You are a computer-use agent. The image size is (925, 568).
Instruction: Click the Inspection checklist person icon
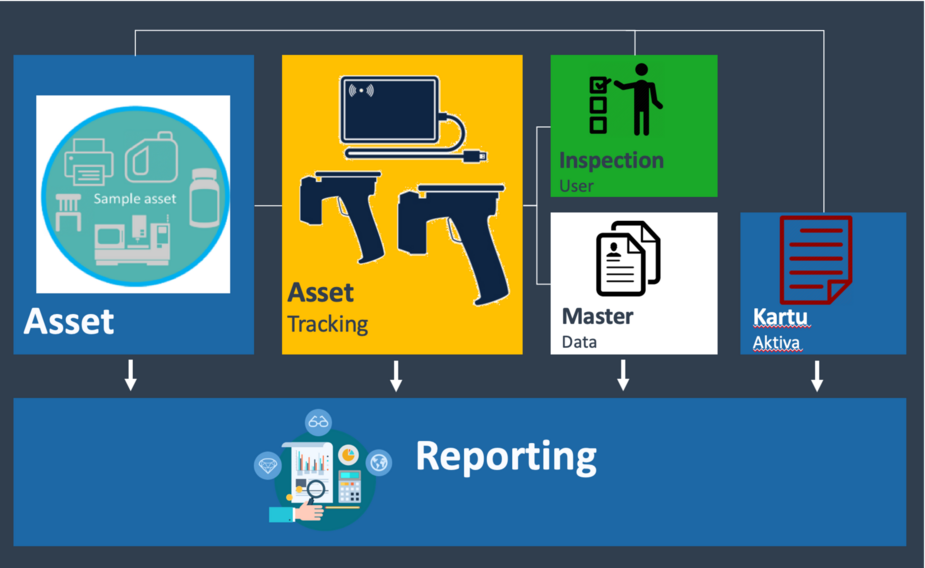(x=624, y=100)
